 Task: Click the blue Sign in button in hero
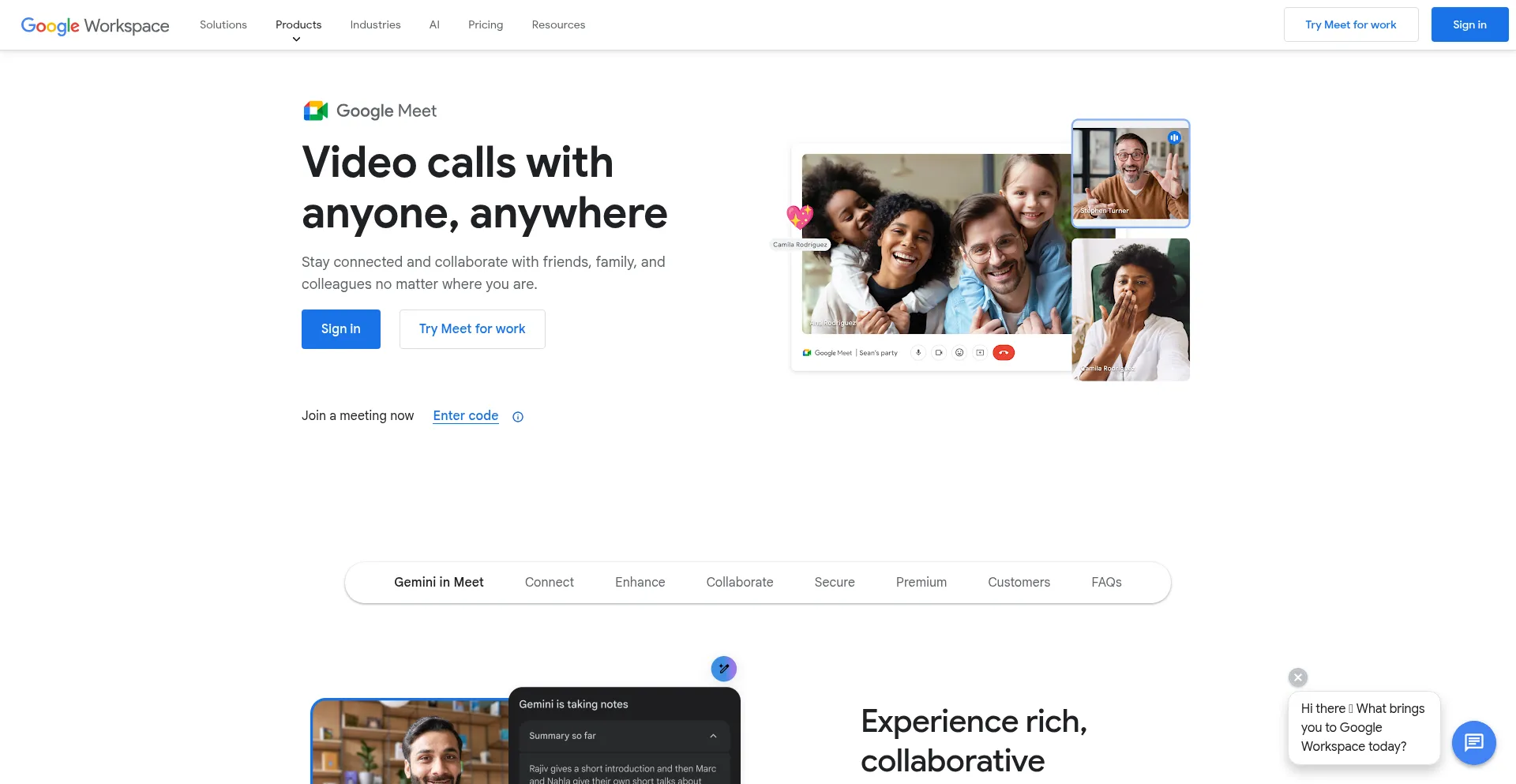click(x=341, y=329)
